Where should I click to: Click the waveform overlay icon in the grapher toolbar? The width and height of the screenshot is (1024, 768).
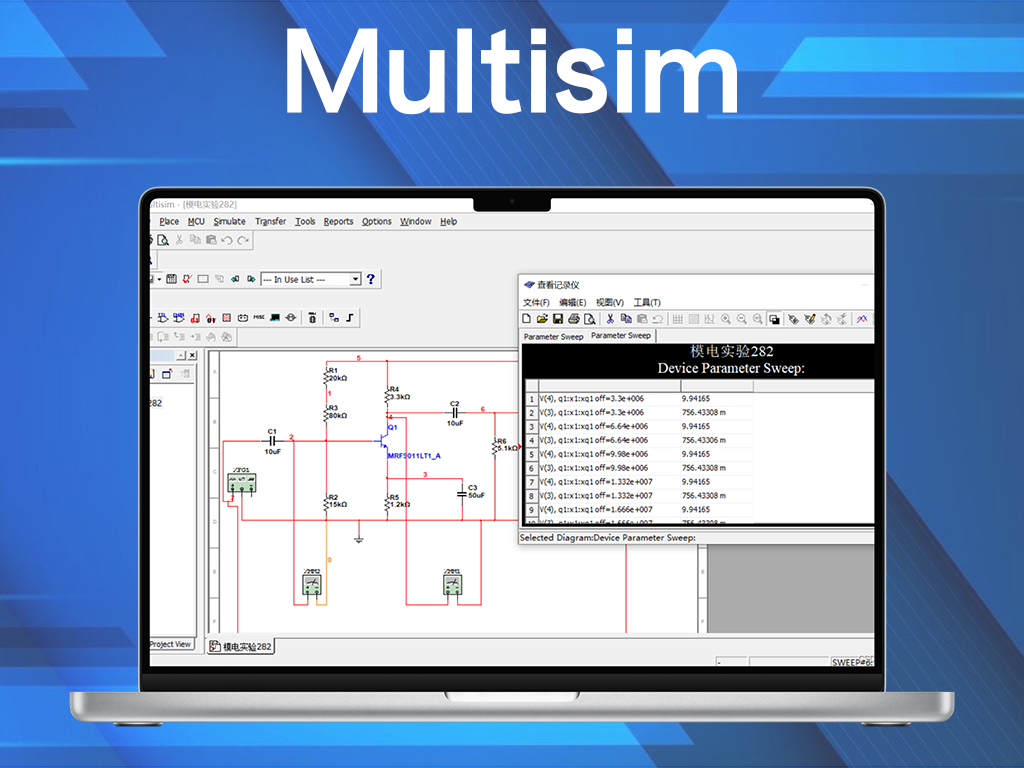862,319
